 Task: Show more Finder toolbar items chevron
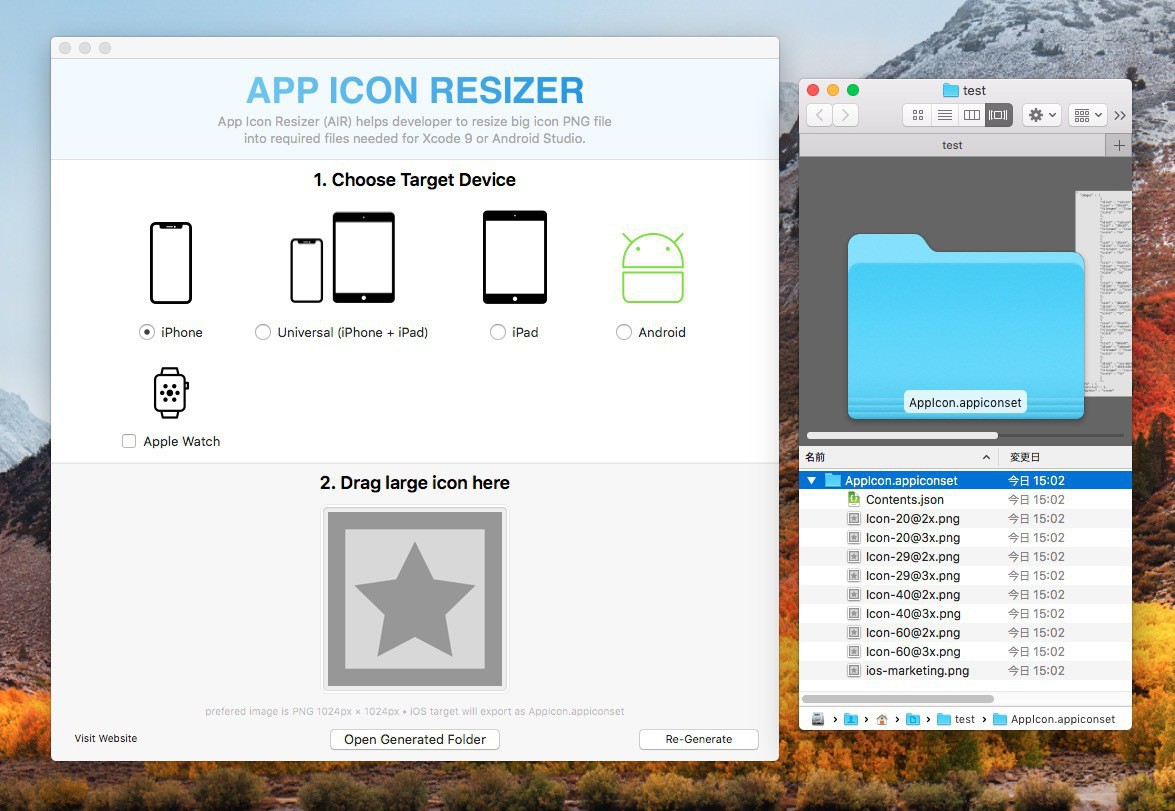(1120, 115)
